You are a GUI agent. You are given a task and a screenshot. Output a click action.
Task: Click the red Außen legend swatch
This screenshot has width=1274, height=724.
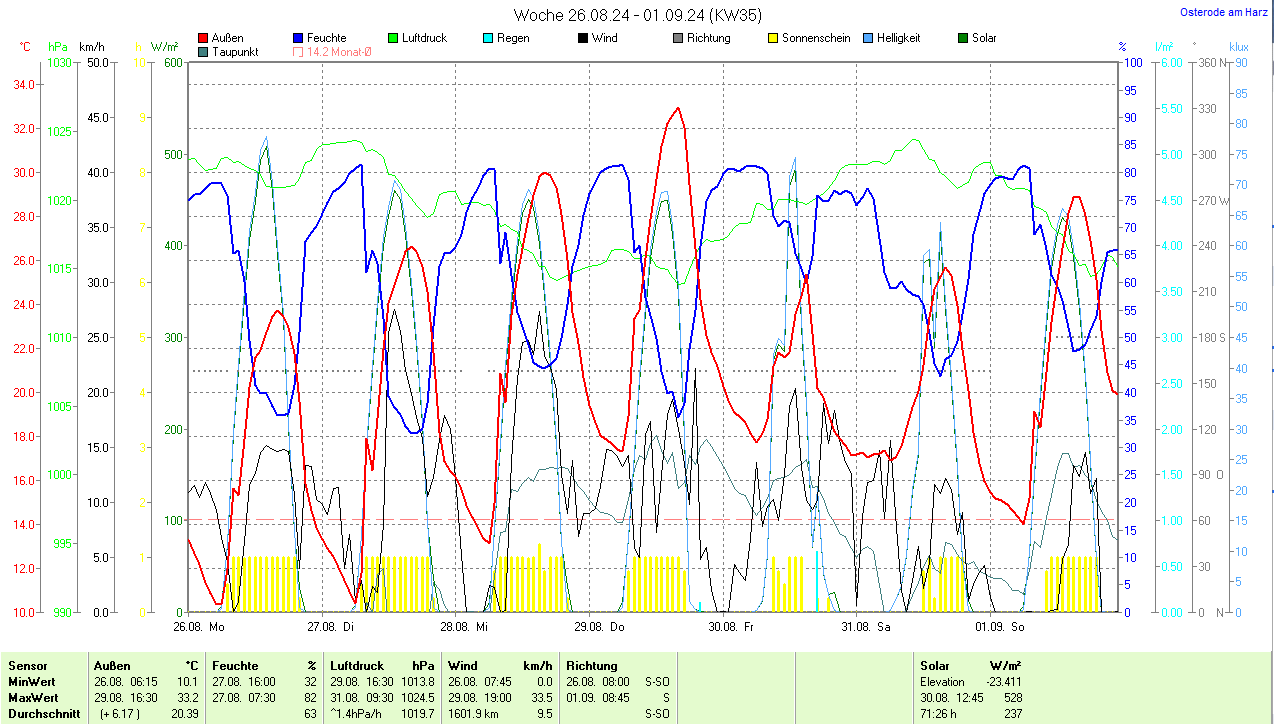click(x=204, y=39)
